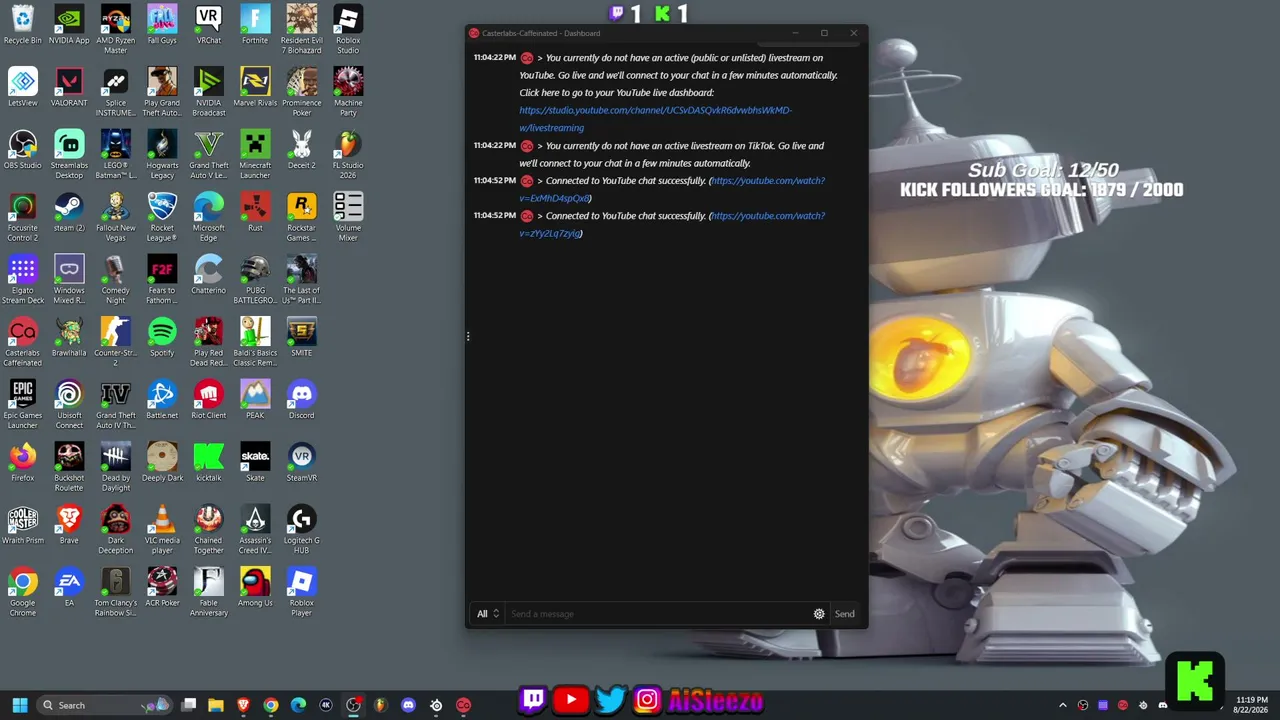1280x720 pixels.
Task: Switch to Casterlabs Caffeinated in the taskbar
Action: [x=463, y=705]
